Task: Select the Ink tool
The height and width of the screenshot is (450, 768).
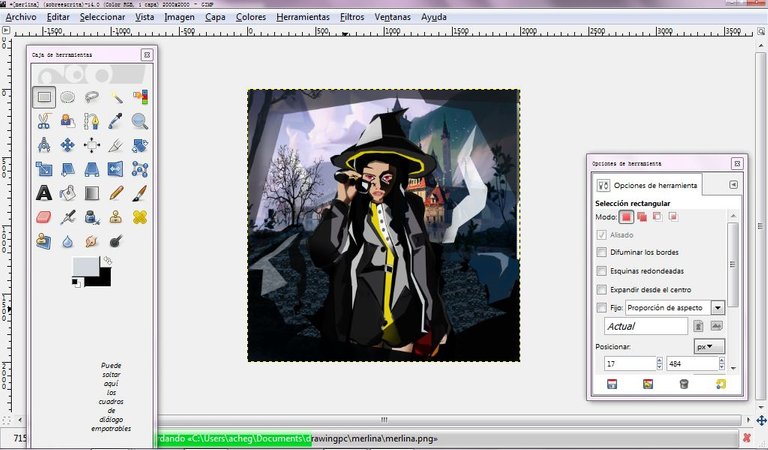Action: point(92,217)
